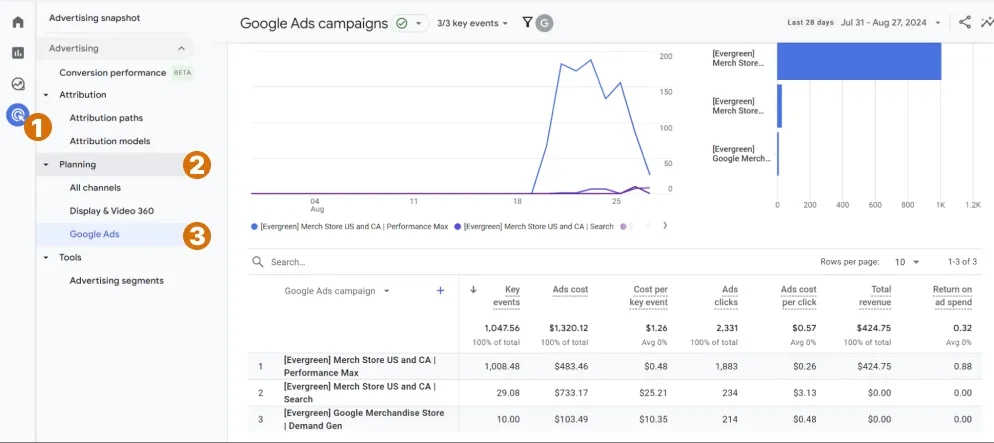Screen dimensions: 994x443
Task: Show next chart legend entries arrow
Action: click(x=664, y=226)
